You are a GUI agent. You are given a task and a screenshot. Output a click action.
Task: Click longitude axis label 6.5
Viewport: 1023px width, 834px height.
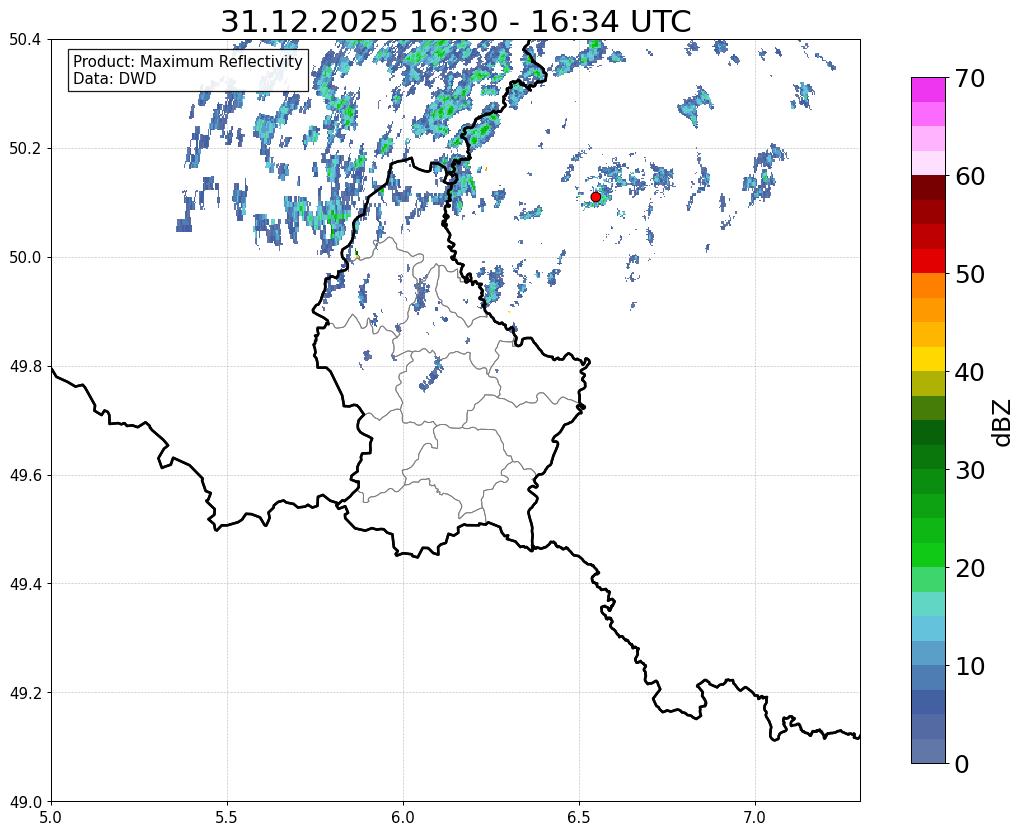click(x=579, y=817)
